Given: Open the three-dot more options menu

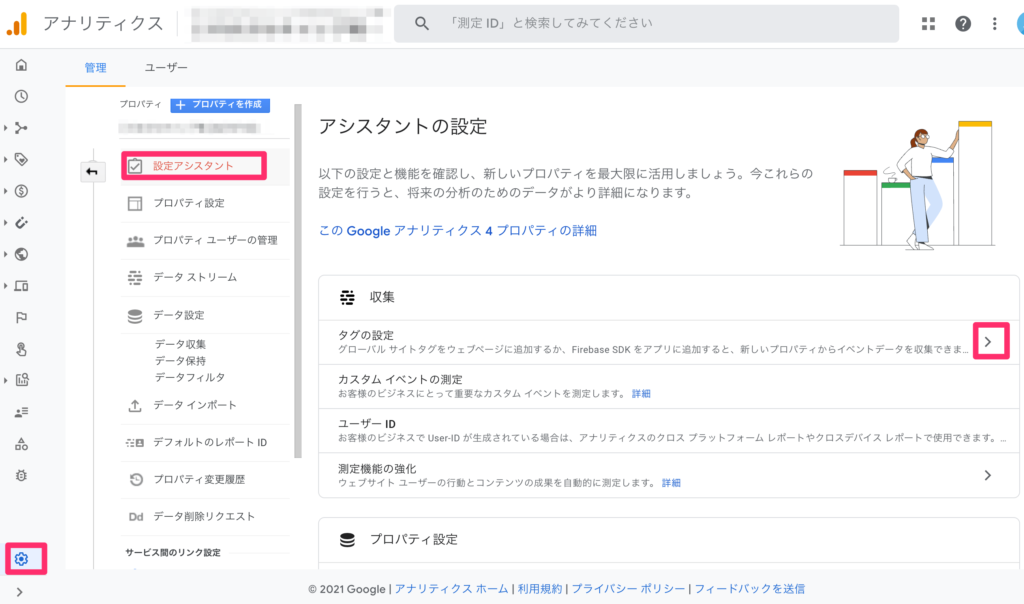Looking at the screenshot, I should [x=995, y=24].
